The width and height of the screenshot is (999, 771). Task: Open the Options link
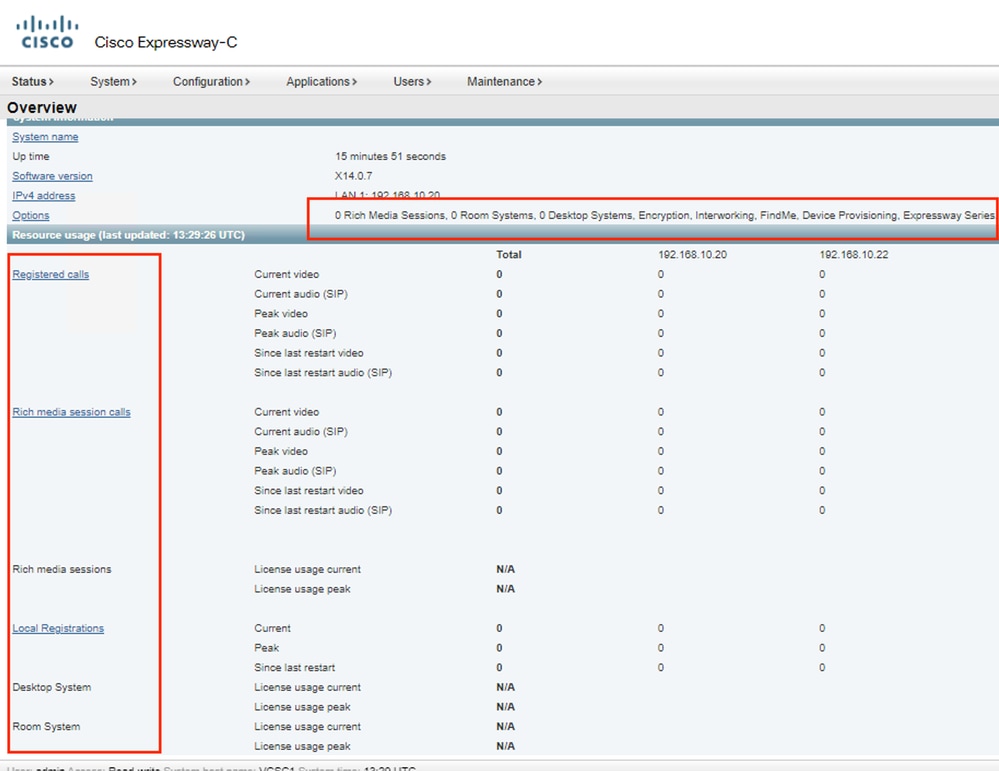click(31, 215)
